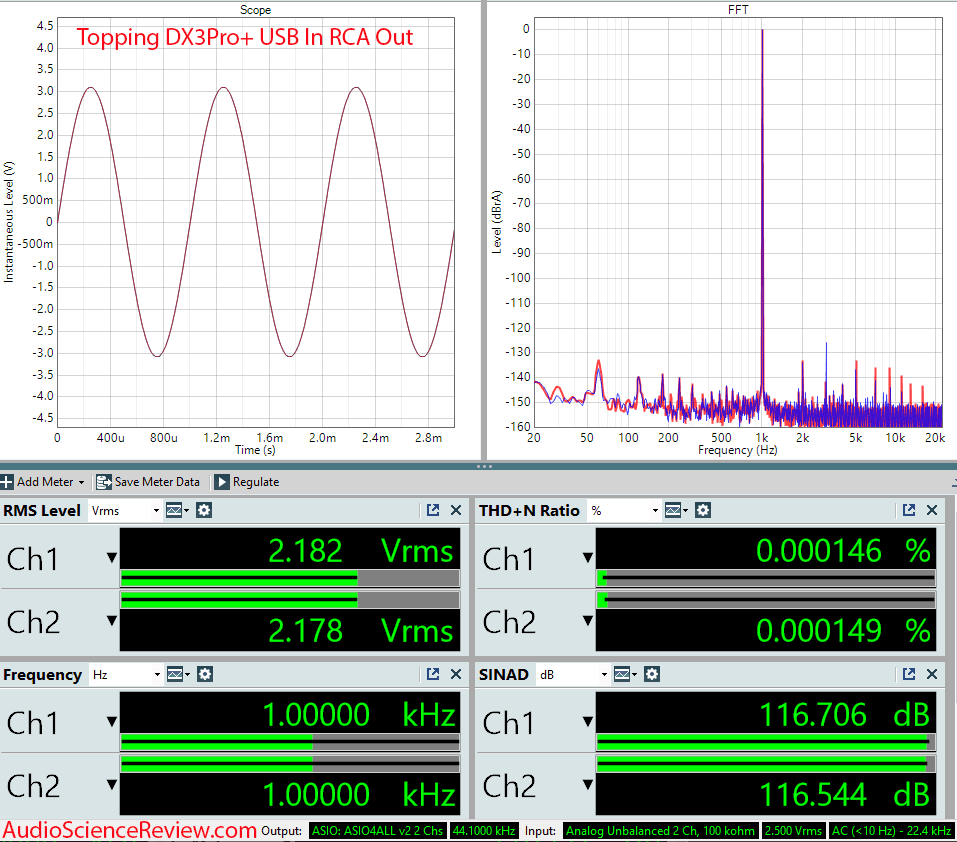957x842 pixels.
Task: Click the ASIO4ALL v2 2 Chs output status
Action: 378,831
